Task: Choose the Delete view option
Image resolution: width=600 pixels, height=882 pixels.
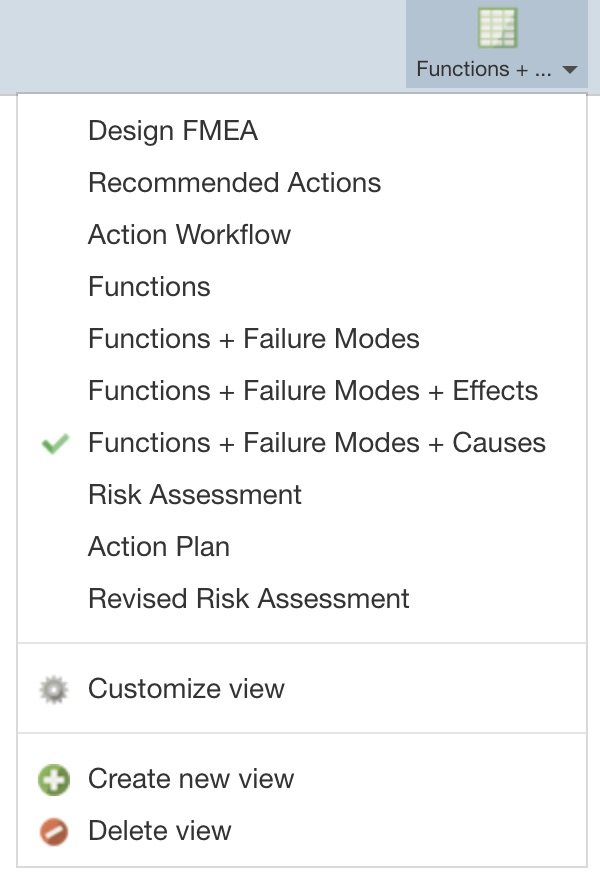Action: pos(159,830)
